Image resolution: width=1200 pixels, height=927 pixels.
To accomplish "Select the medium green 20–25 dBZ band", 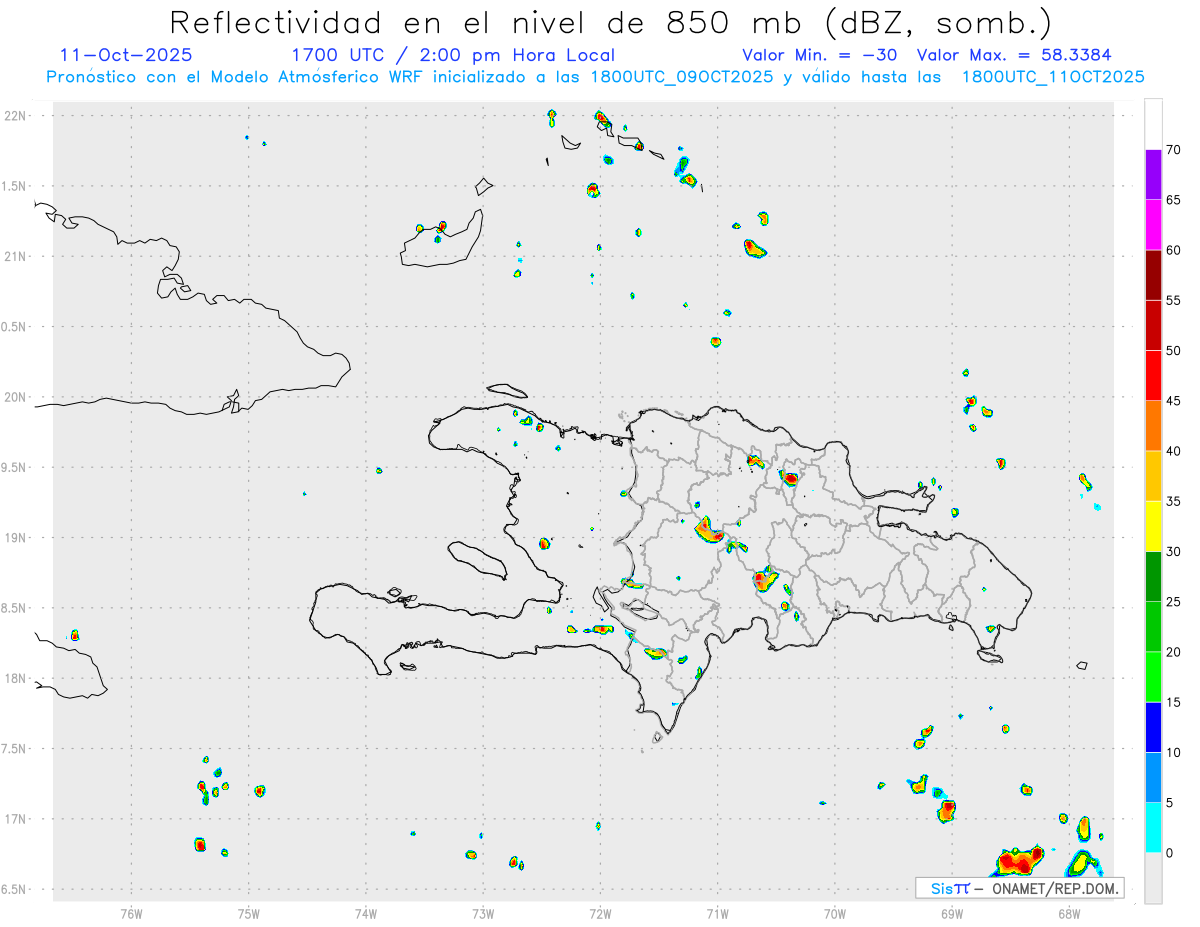I will point(1153,627).
